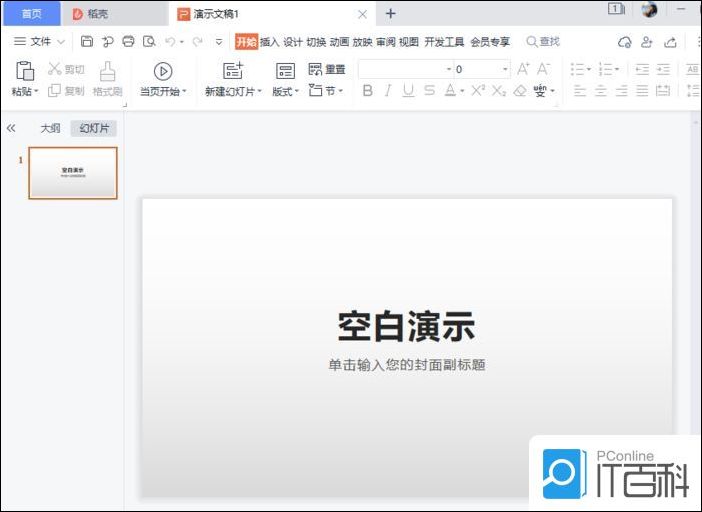Click the Copy button
702x512 pixels.
(x=66, y=91)
